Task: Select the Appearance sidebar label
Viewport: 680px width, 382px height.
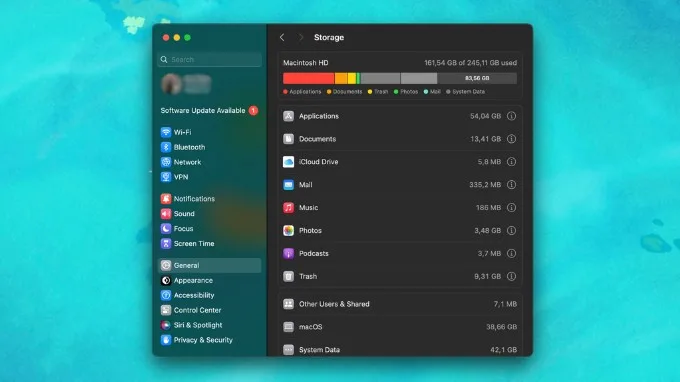Action: [x=193, y=280]
